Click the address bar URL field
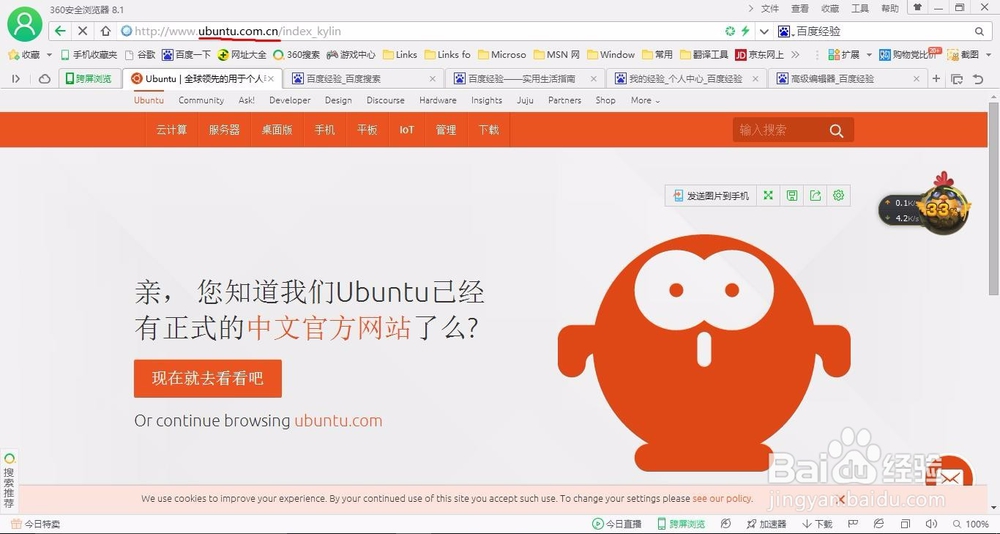The image size is (1000, 534). (421, 31)
